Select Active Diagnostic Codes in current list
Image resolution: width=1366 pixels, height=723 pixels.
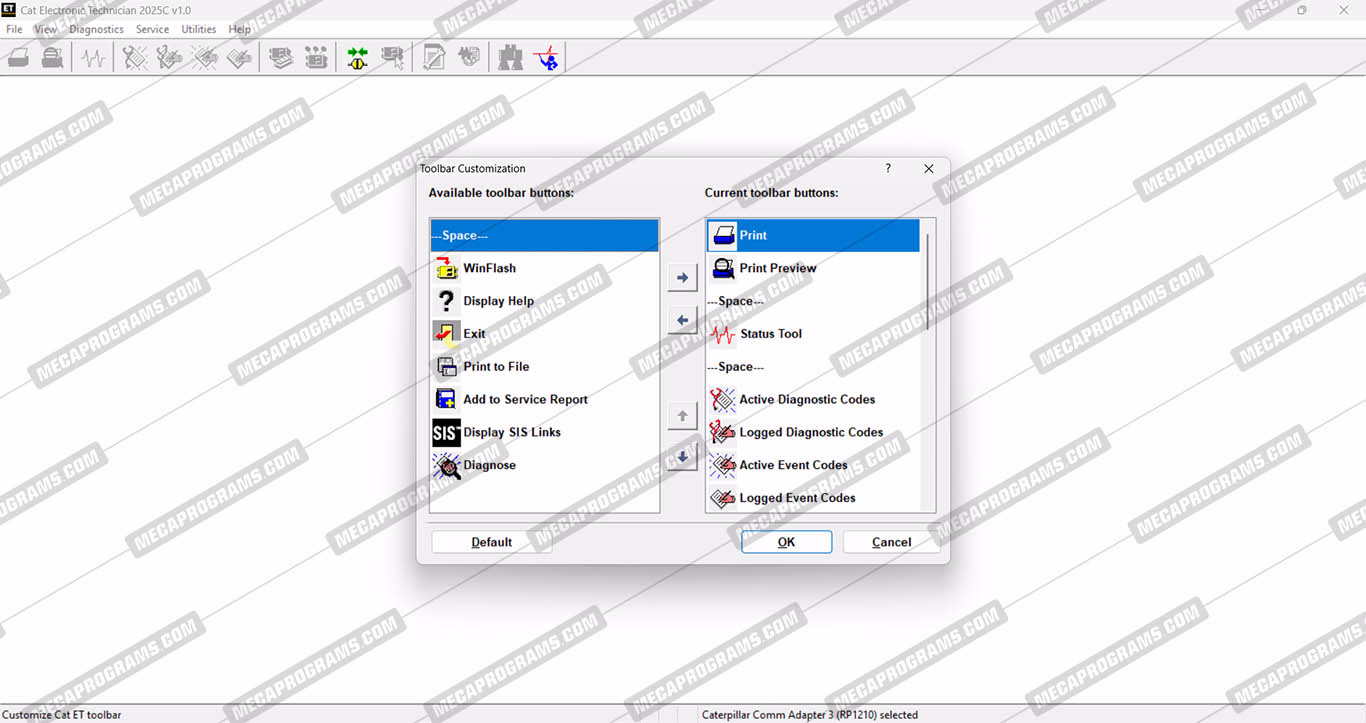click(806, 400)
